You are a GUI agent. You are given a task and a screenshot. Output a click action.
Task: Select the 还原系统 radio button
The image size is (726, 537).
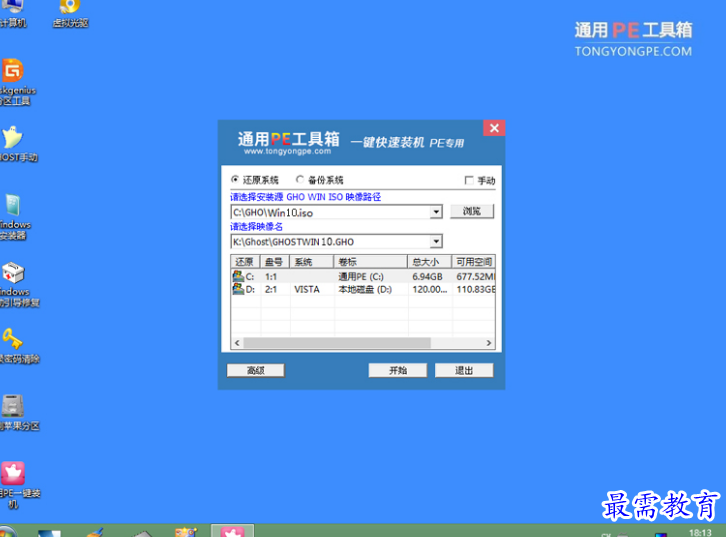coord(235,179)
